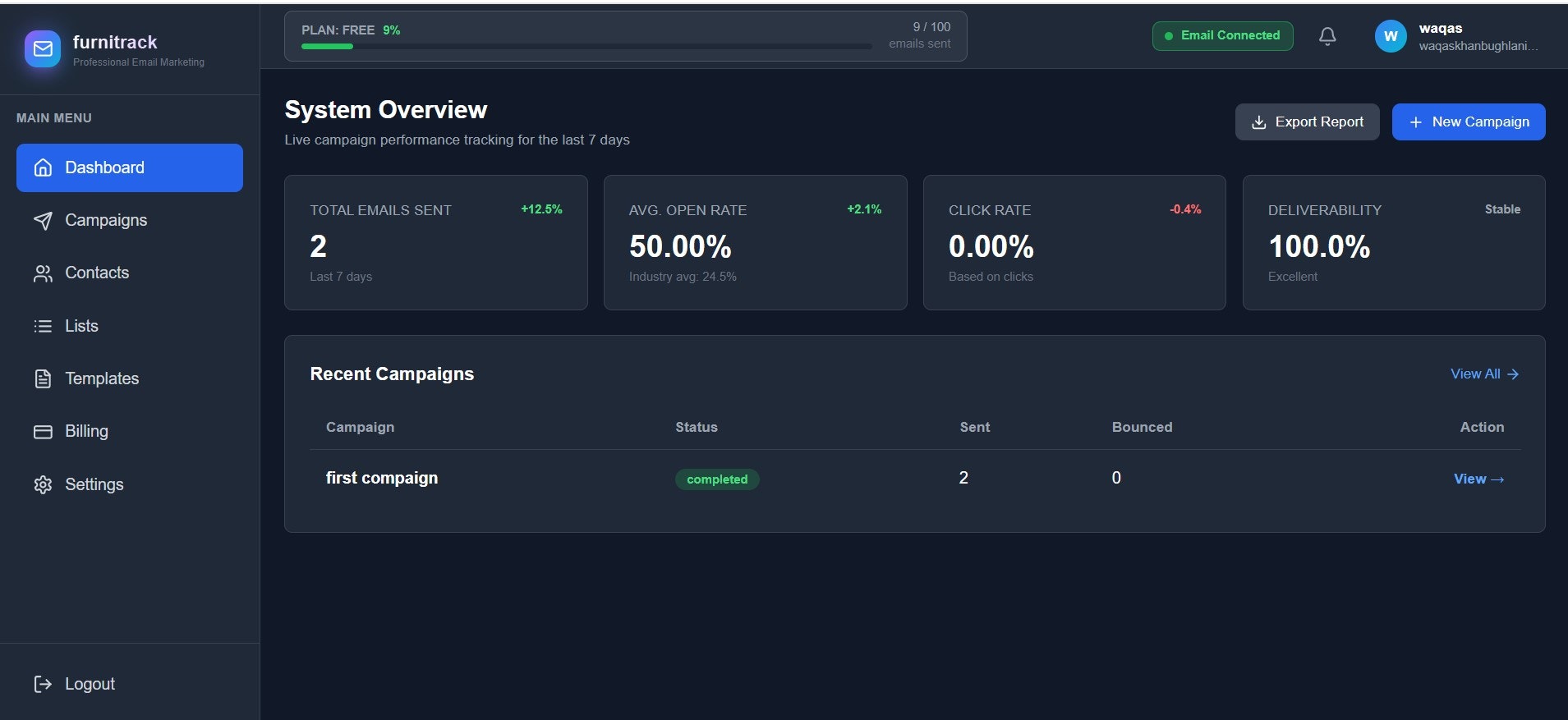Click the Export Report button

1307,122
